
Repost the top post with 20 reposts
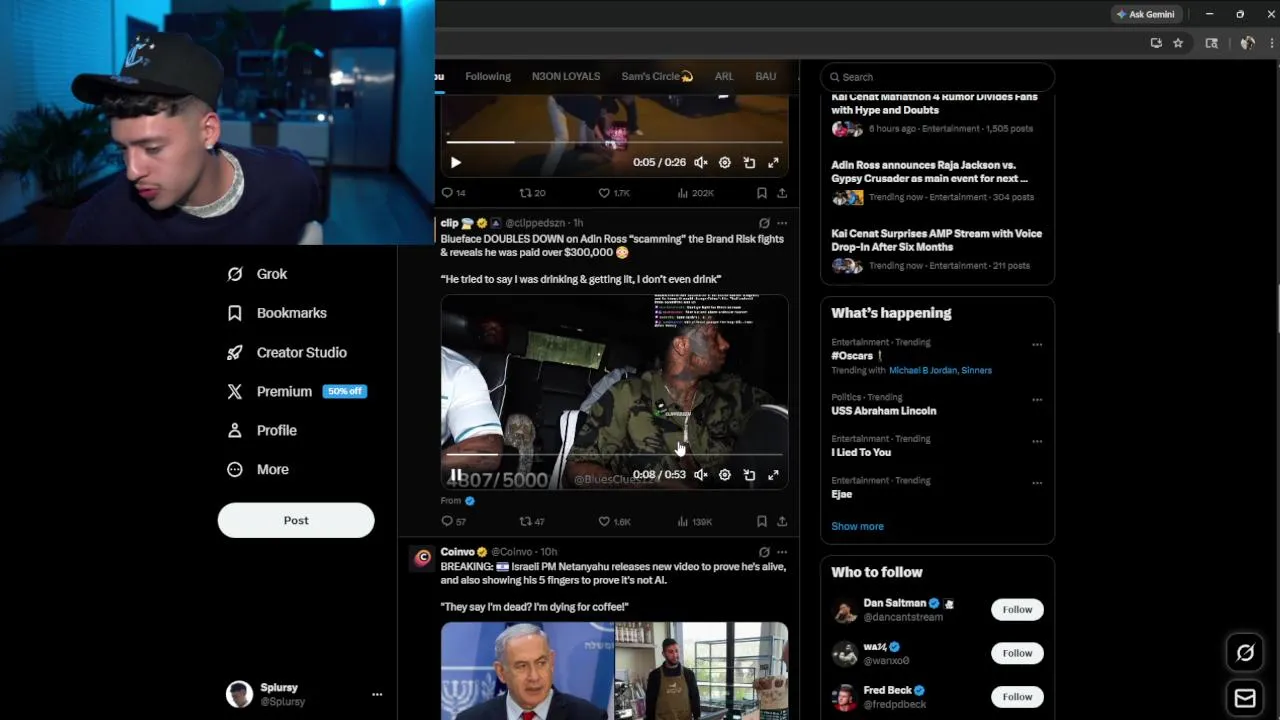(x=532, y=193)
